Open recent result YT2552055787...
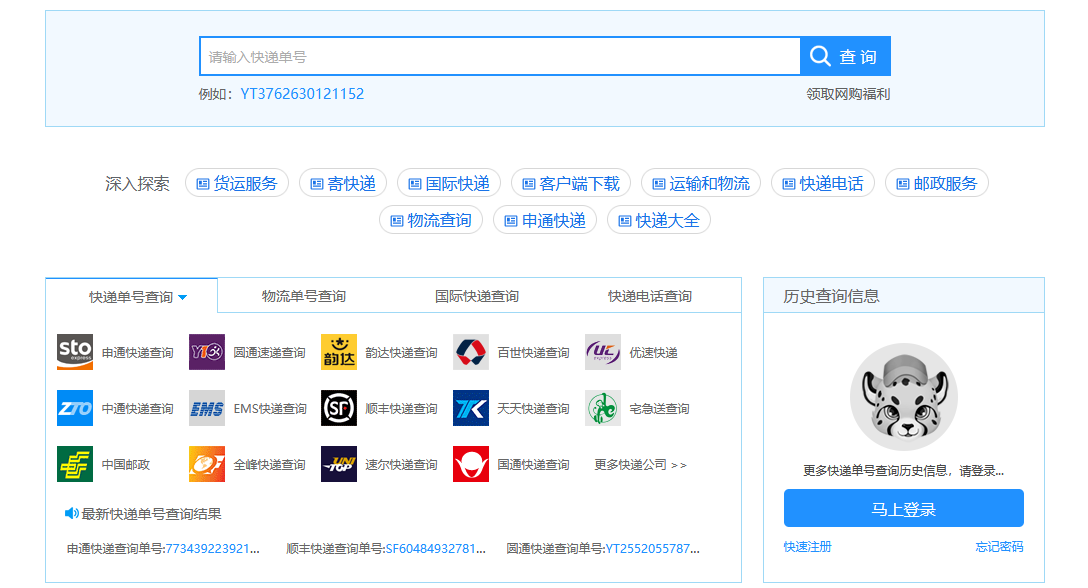Viewport: 1088px width, 588px height. point(652,548)
